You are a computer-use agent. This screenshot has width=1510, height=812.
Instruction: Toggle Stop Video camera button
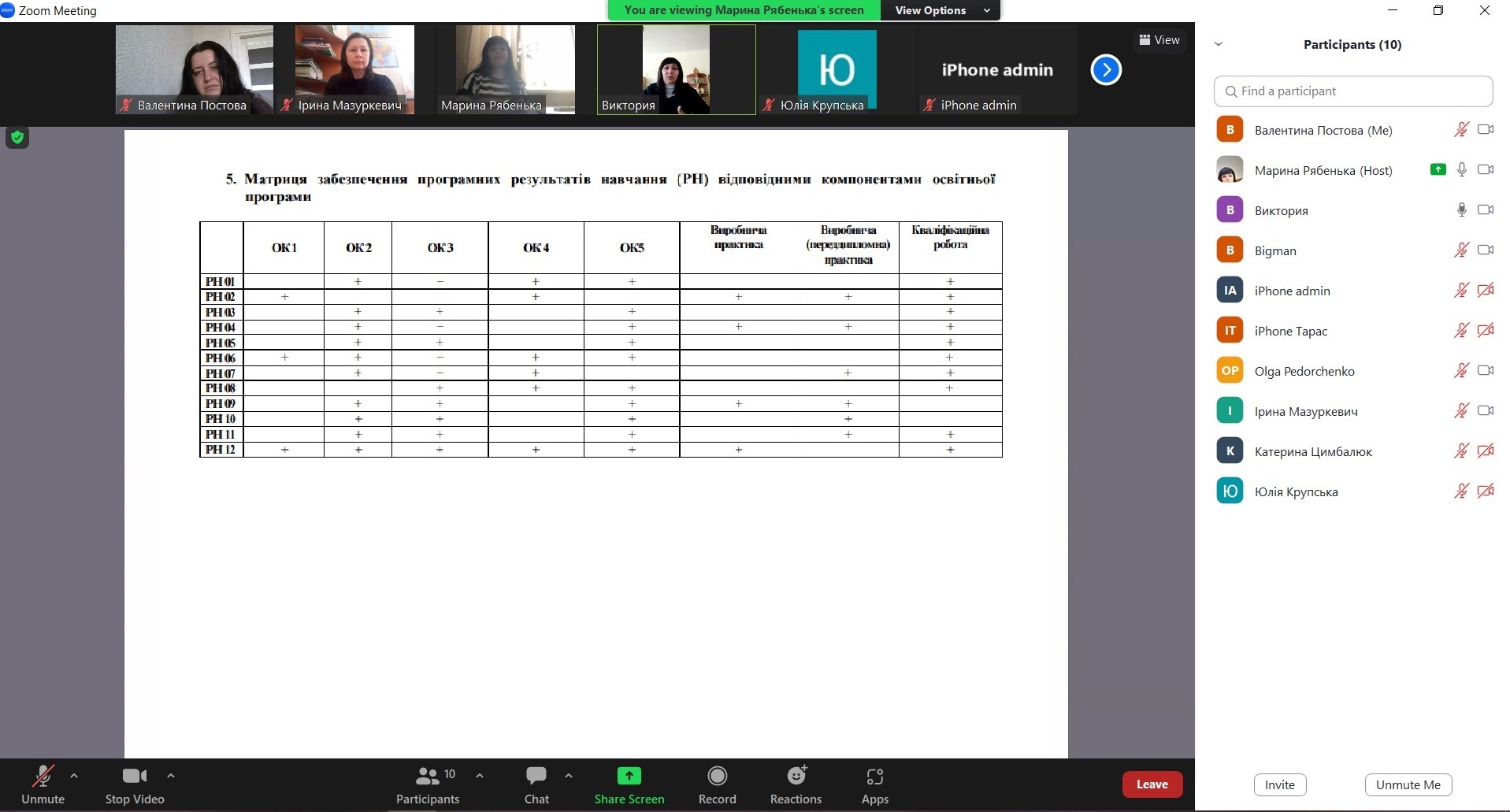(134, 777)
